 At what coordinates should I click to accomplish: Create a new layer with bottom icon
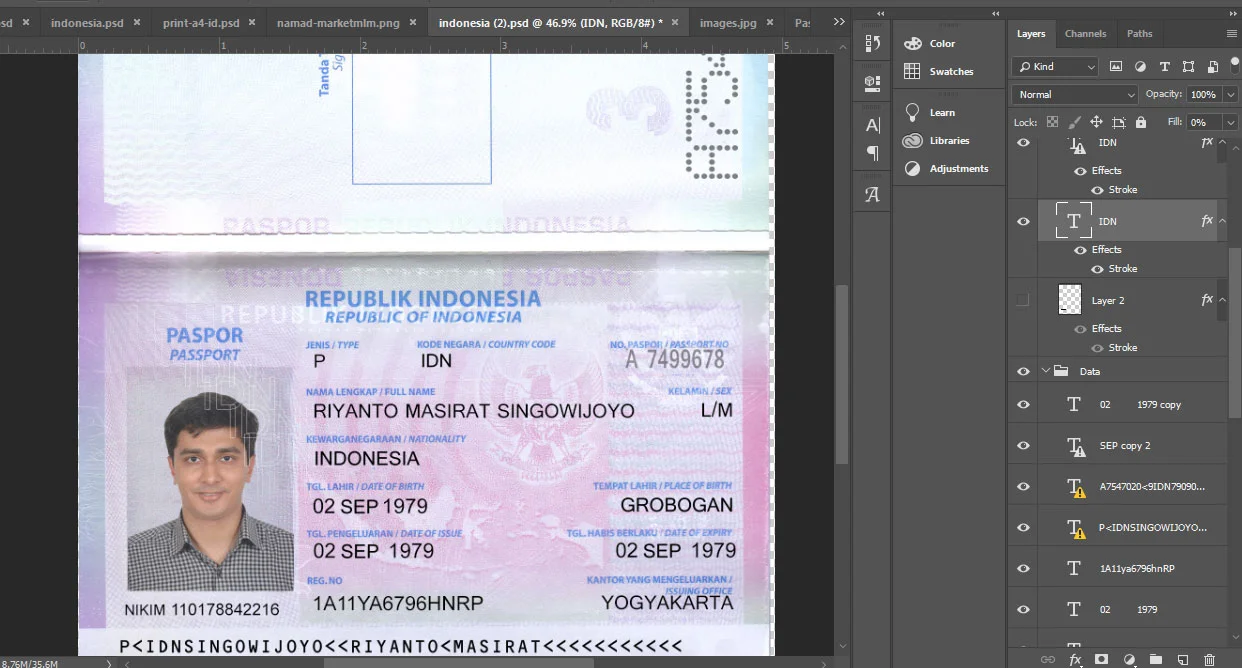1182,659
